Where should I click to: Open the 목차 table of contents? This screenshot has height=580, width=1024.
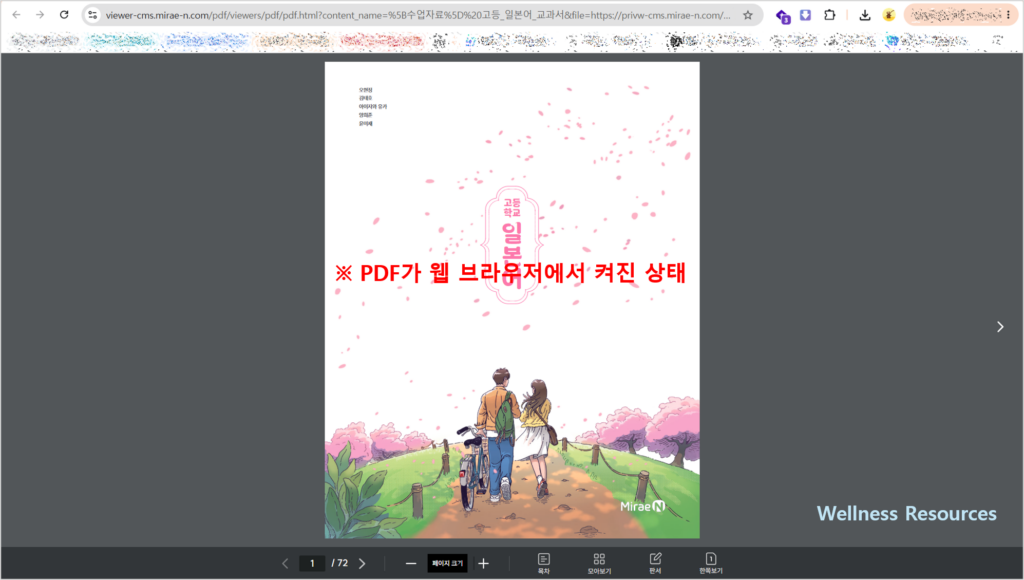543,563
